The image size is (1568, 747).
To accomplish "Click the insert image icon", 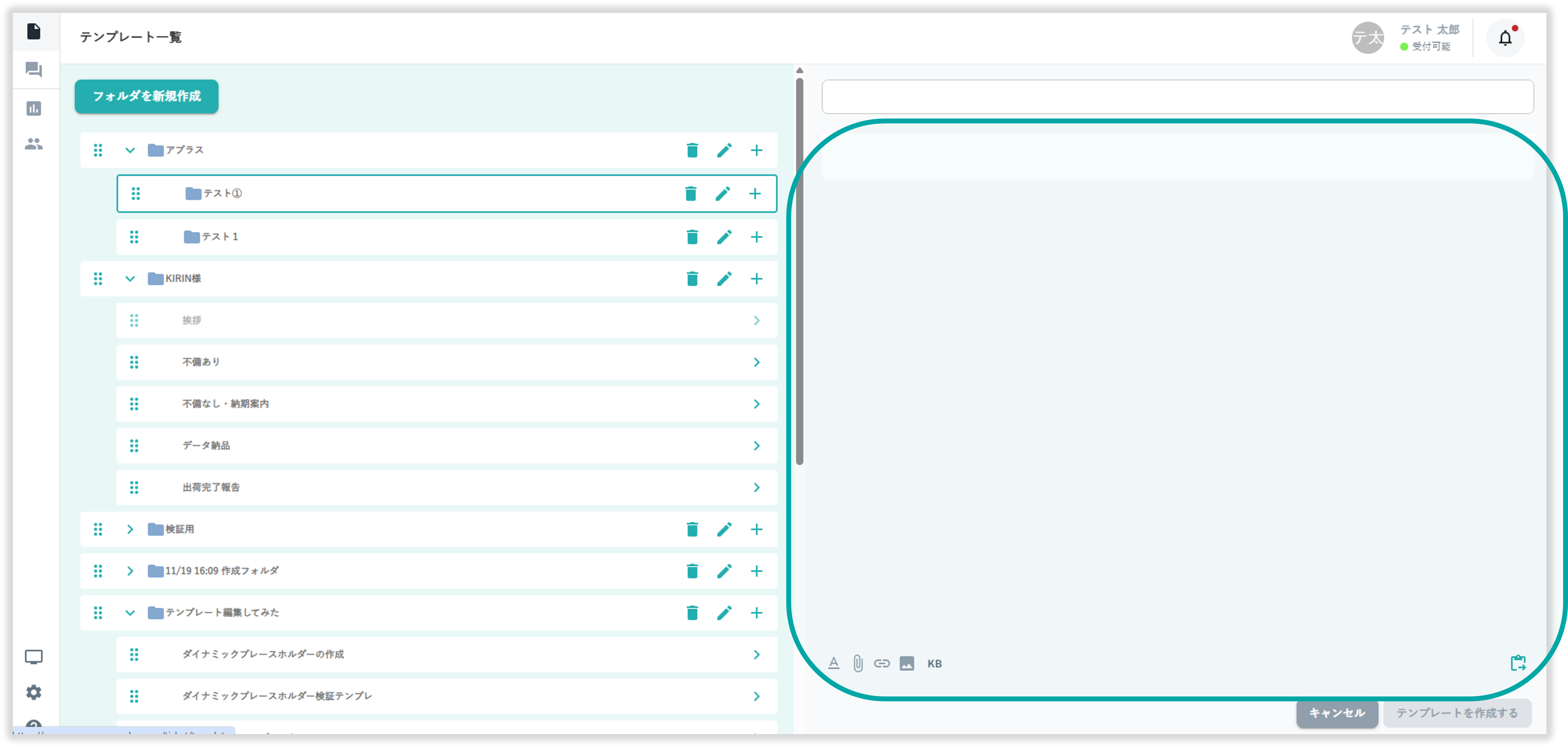I will pos(907,663).
